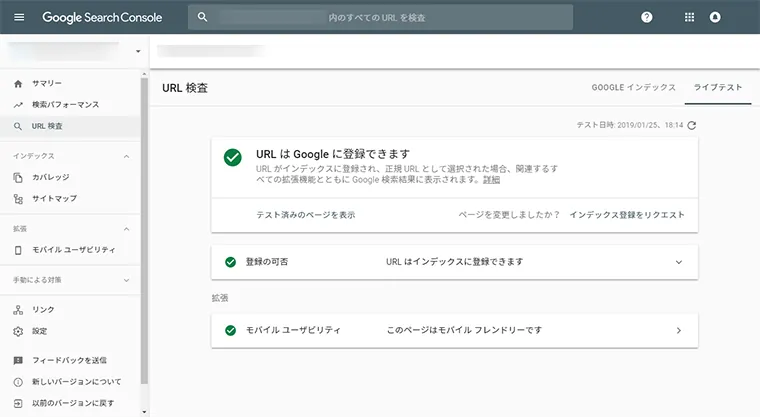Screen dimensions: 760x417
Task: Click このページはモバイル フレンドリーです text
Action: (464, 331)
